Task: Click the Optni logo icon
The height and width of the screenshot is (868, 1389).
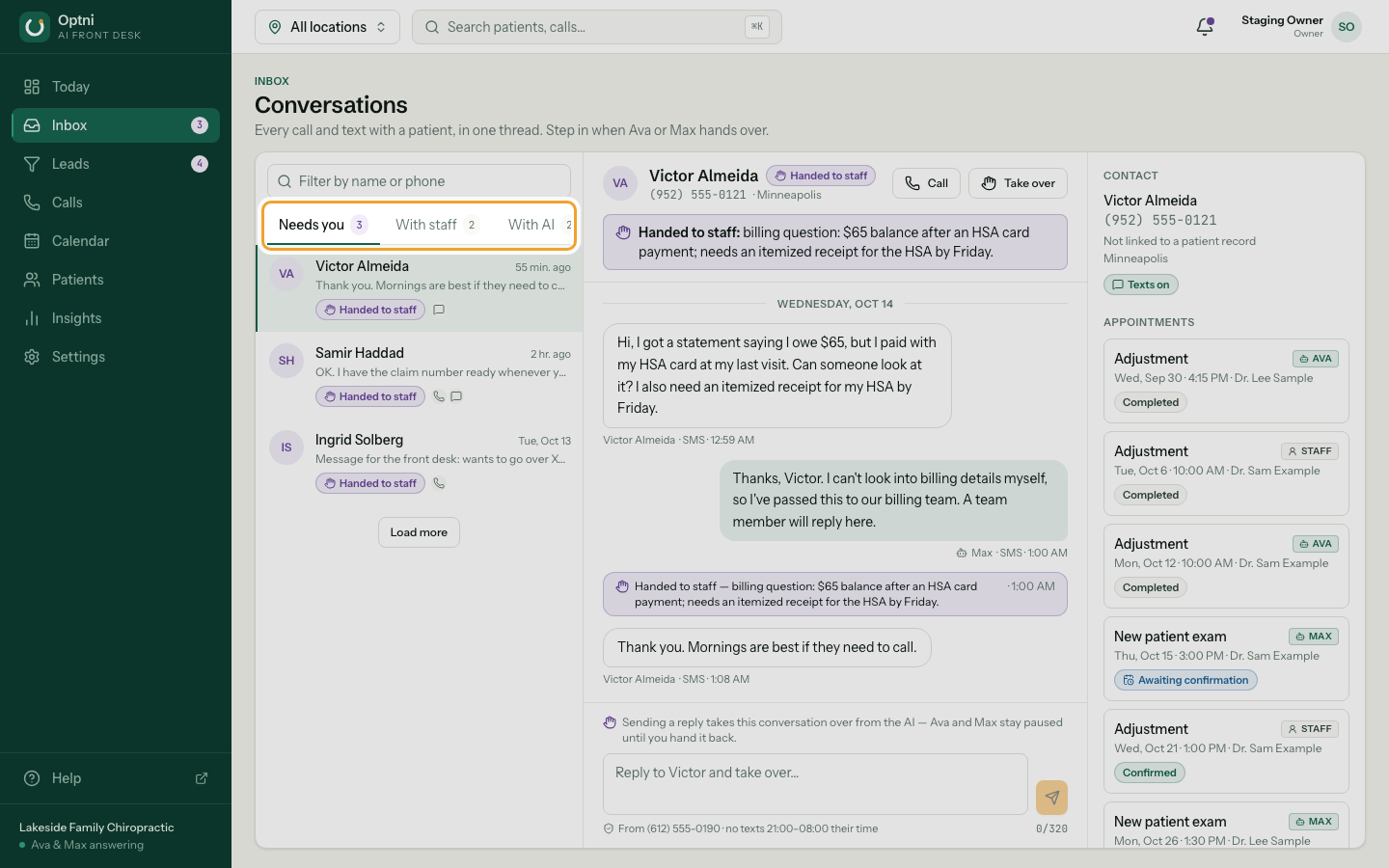Action: point(35,27)
